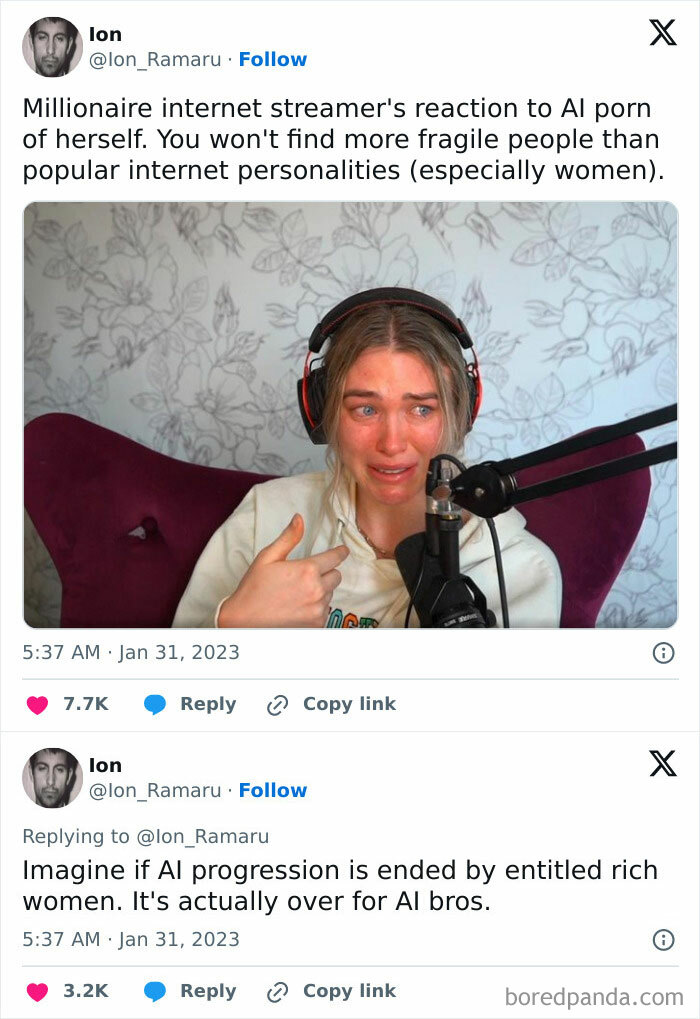700x1019 pixels.
Task: Toggle the like heart on the reply tweet
Action: coord(38,991)
